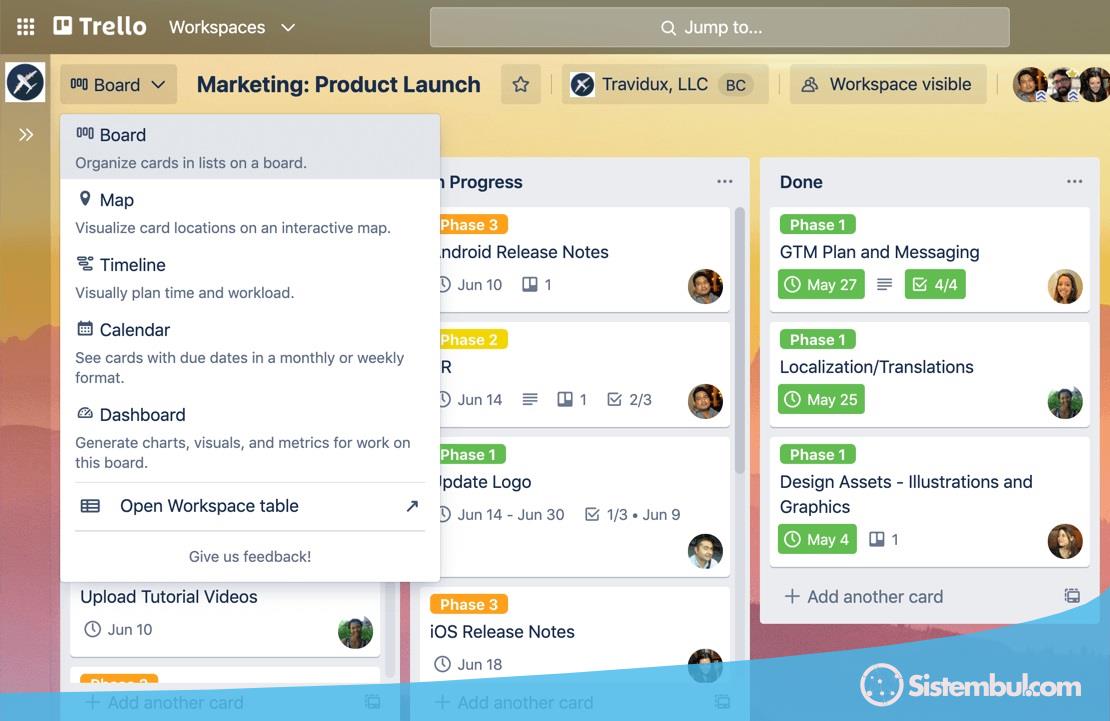Select the Dashboard view option
1110x721 pixels.
click(x=250, y=438)
